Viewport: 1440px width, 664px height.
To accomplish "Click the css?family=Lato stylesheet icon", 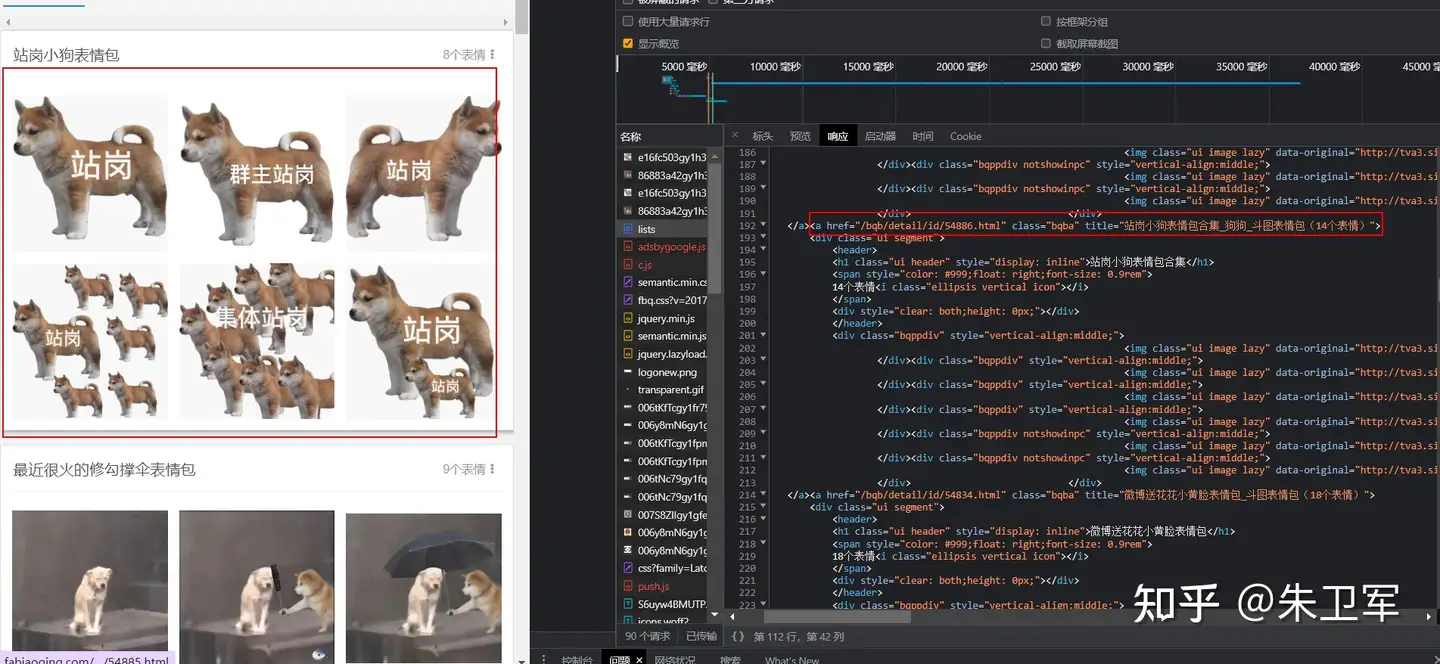I will tap(627, 568).
